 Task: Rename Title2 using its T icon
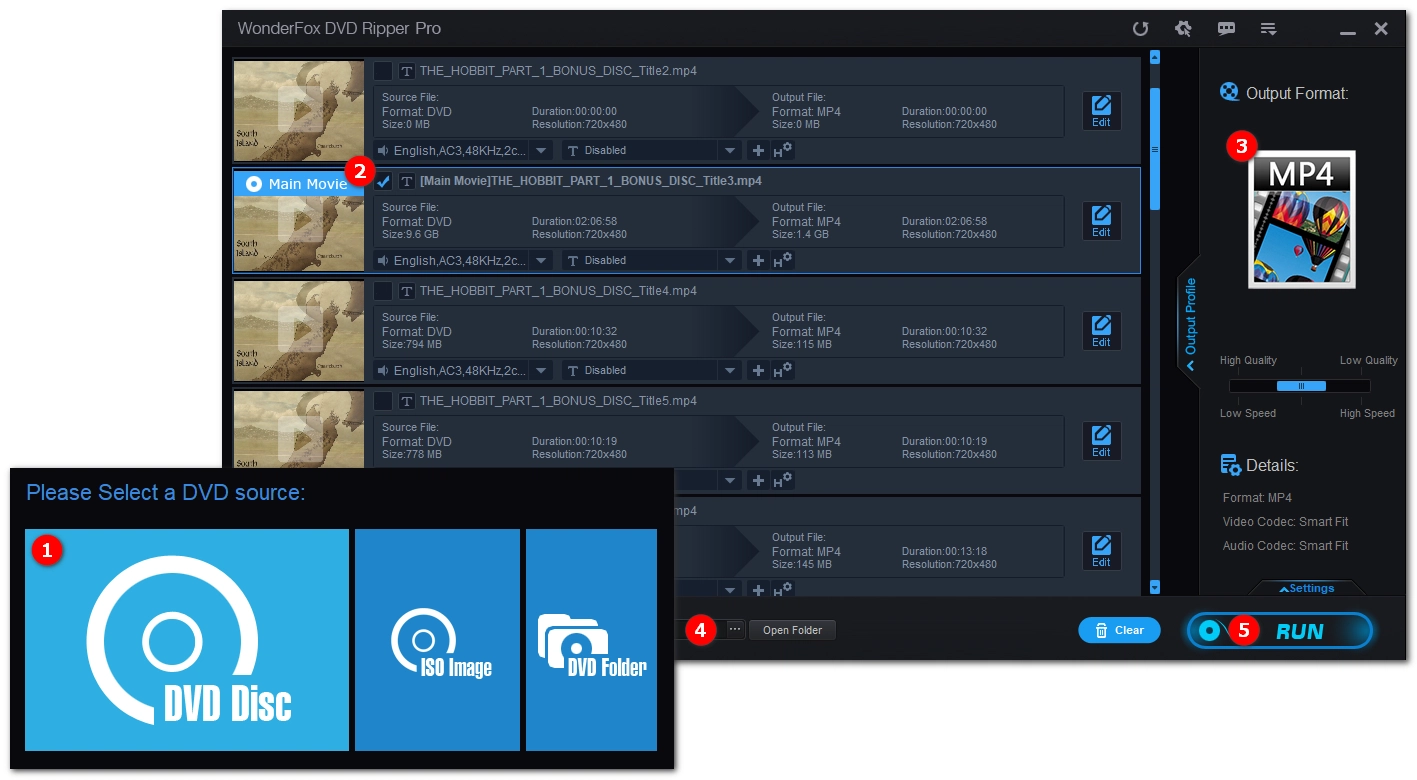point(407,71)
